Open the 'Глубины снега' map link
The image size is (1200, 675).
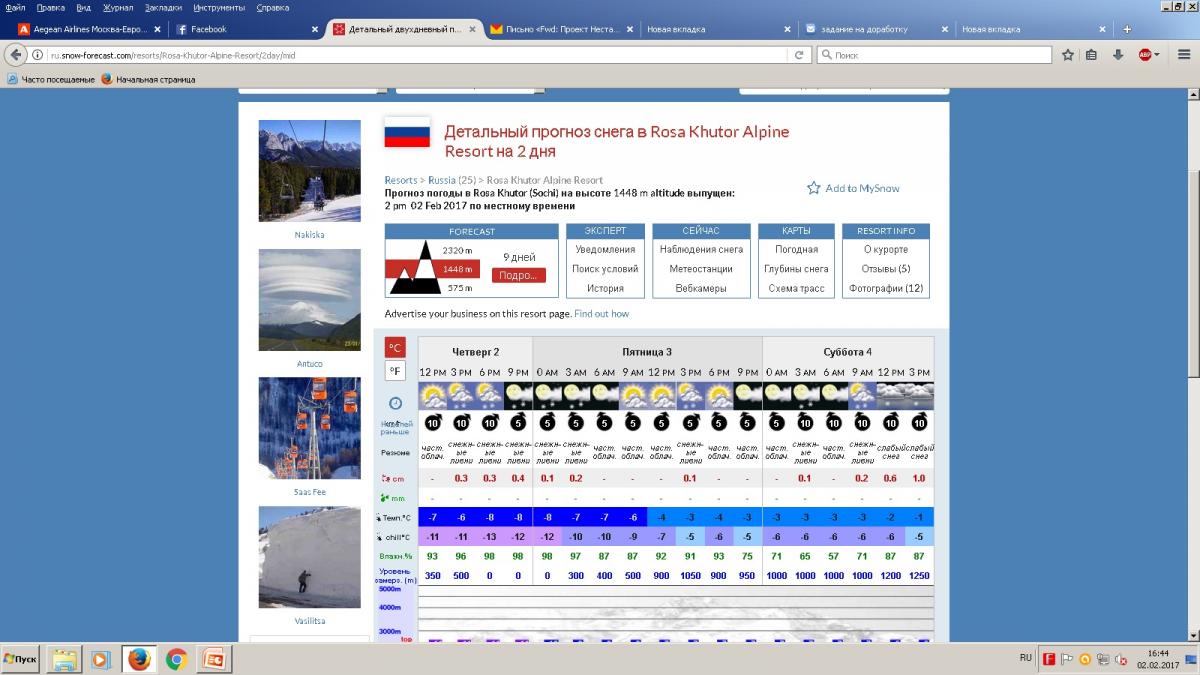[x=796, y=268]
